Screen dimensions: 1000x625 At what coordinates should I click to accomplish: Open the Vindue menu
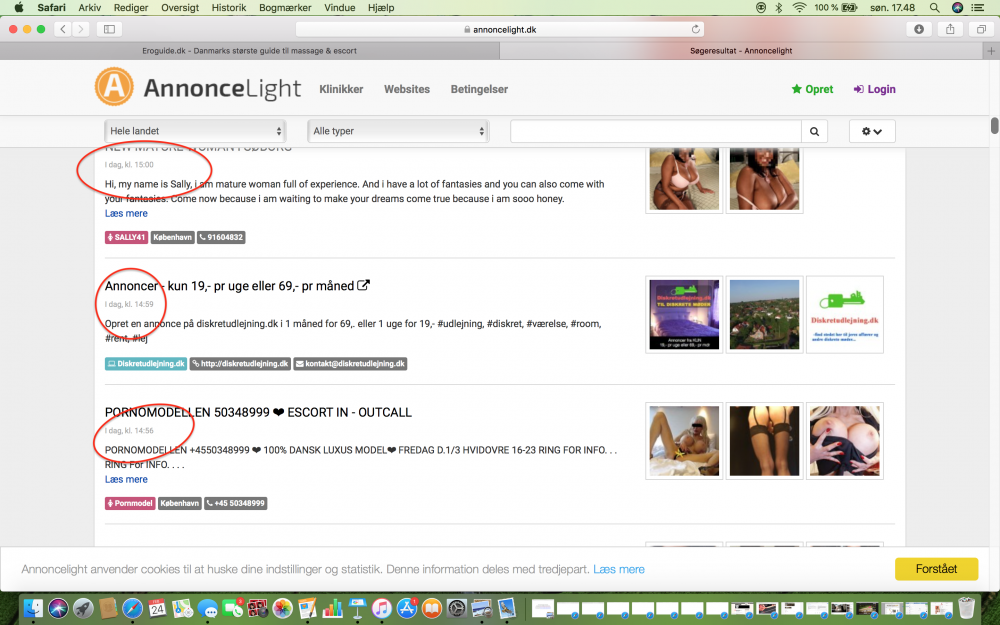pyautogui.click(x=339, y=8)
